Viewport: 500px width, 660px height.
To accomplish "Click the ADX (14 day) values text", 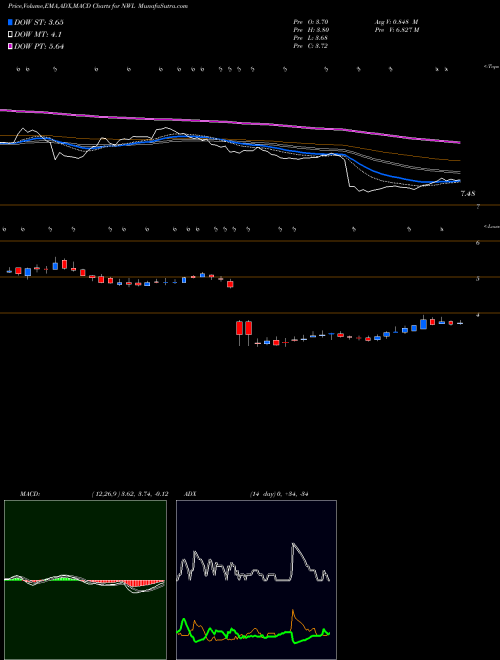I will click(x=279, y=494).
